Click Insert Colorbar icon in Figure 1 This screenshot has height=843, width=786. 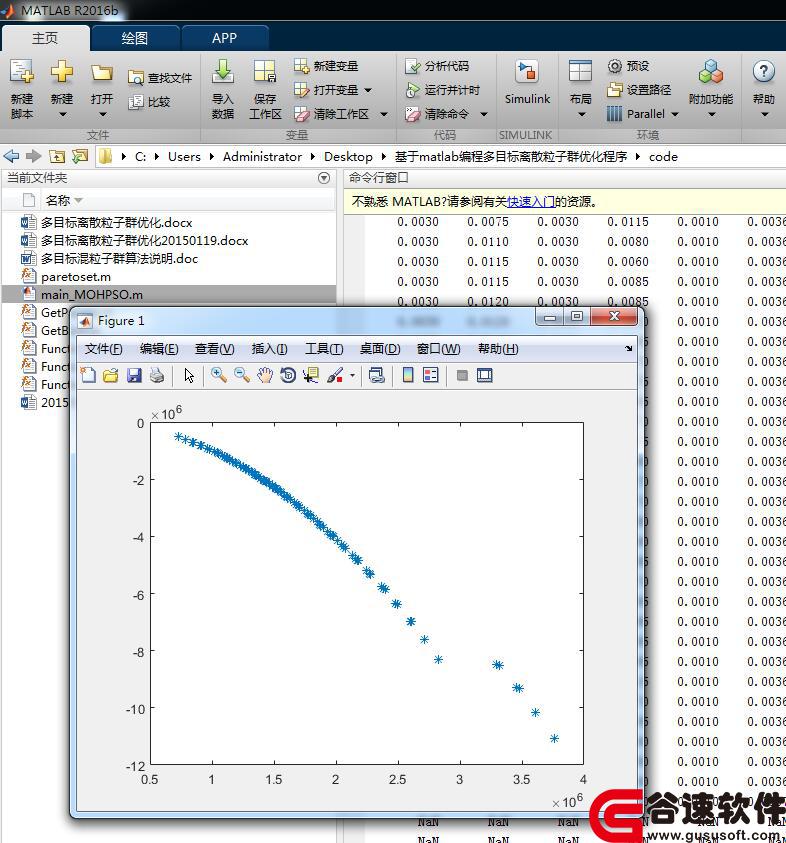[408, 375]
